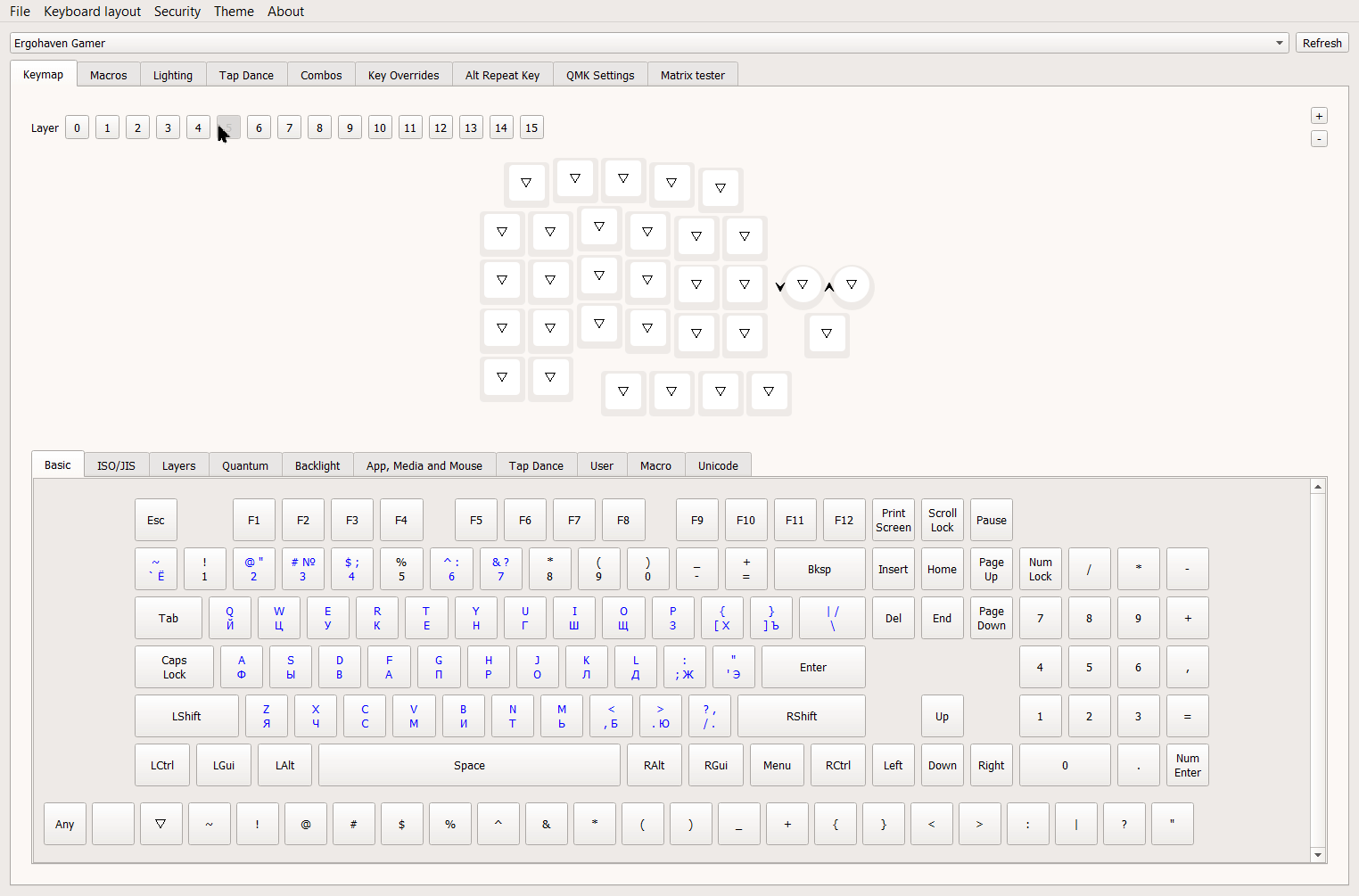Open the Quantum keycodes tab
The width and height of the screenshot is (1359, 896).
(245, 465)
